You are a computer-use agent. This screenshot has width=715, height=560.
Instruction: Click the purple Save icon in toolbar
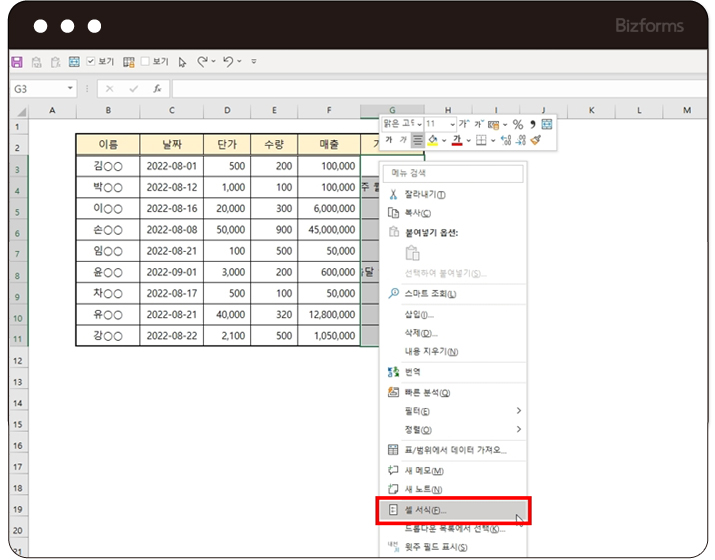tap(17, 62)
